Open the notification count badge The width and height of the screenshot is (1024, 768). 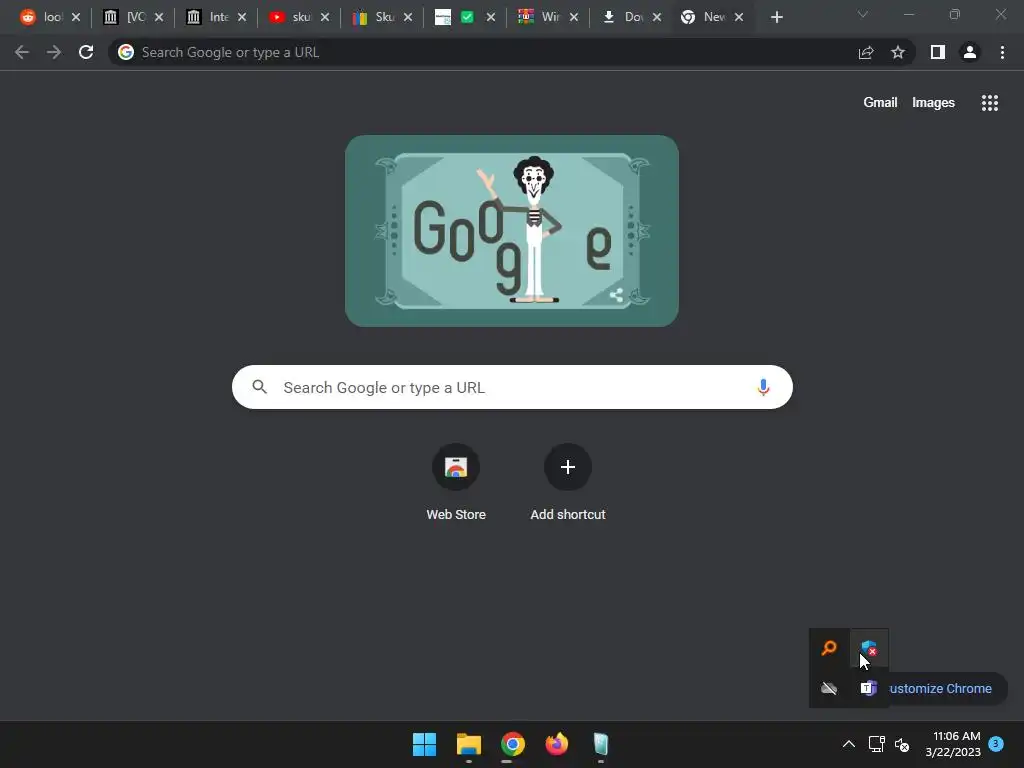[996, 744]
